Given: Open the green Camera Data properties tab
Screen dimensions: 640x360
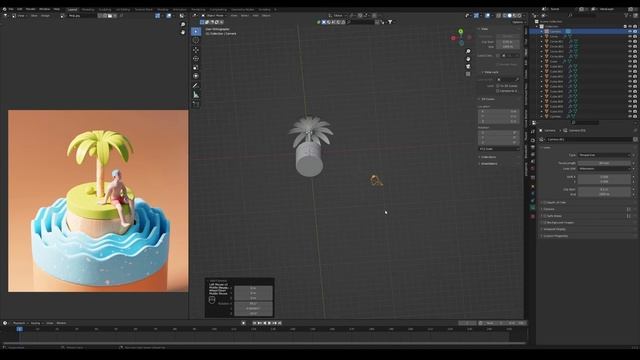Looking at the screenshot, I should click(x=533, y=207).
